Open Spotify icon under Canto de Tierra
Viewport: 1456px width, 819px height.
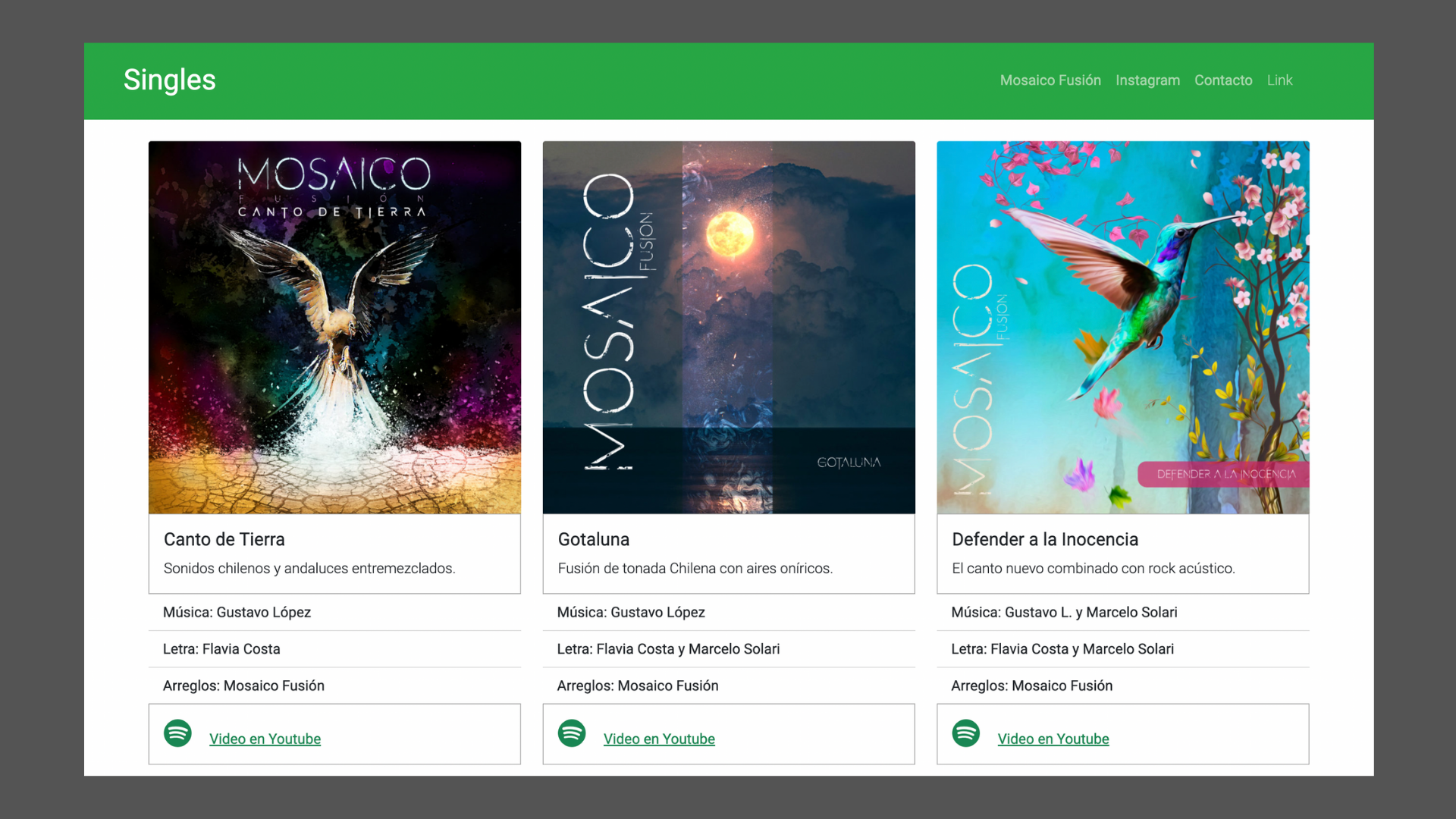tap(177, 733)
